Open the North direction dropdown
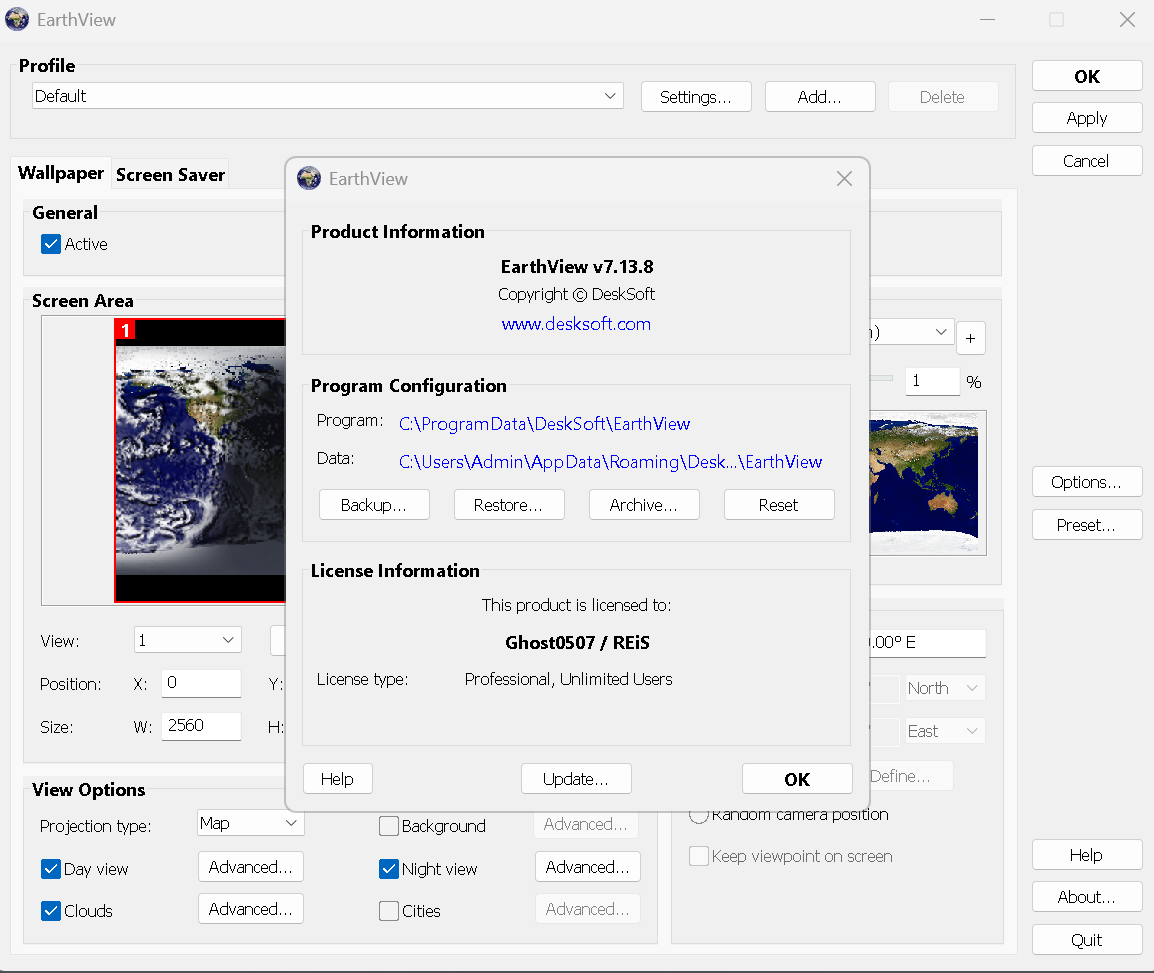Screen dimensions: 1154x973 pyautogui.click(x=945, y=688)
